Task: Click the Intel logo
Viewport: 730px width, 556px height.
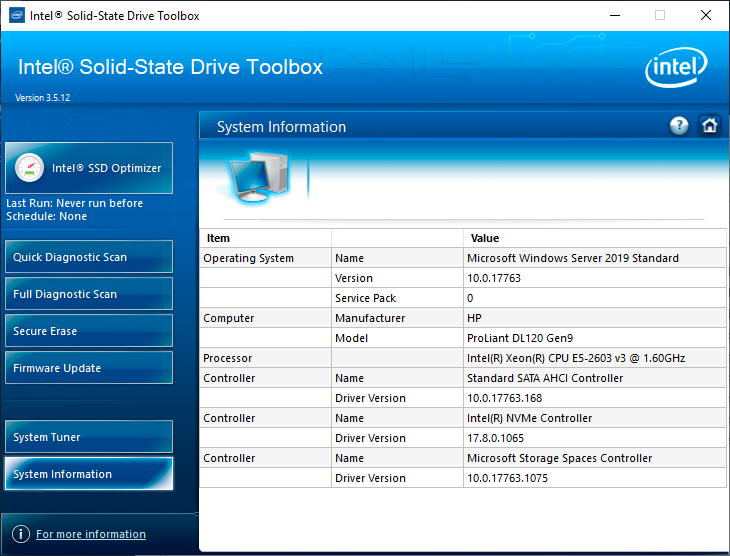Action: [x=677, y=69]
